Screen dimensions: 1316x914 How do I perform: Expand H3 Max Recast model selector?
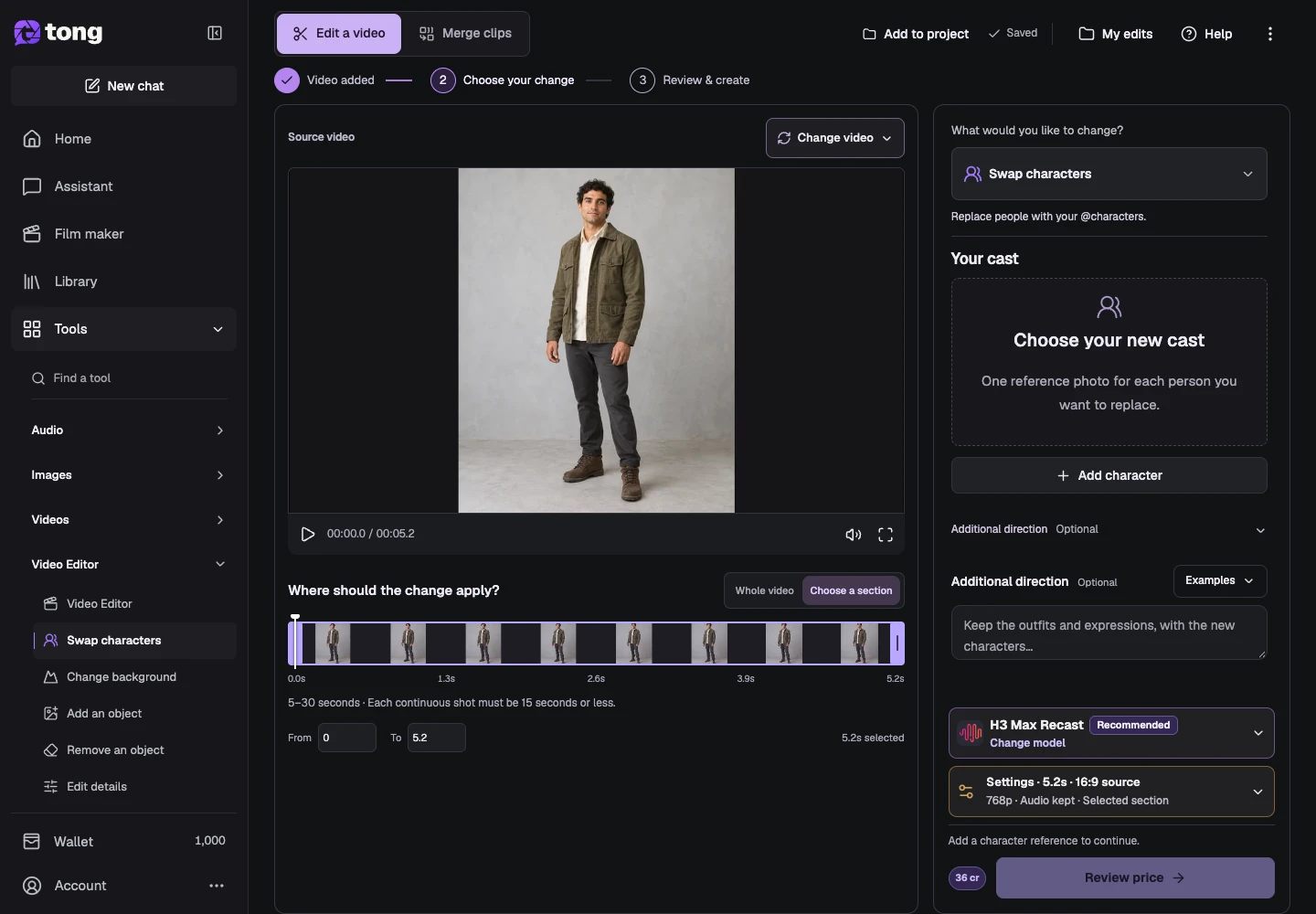1111,733
